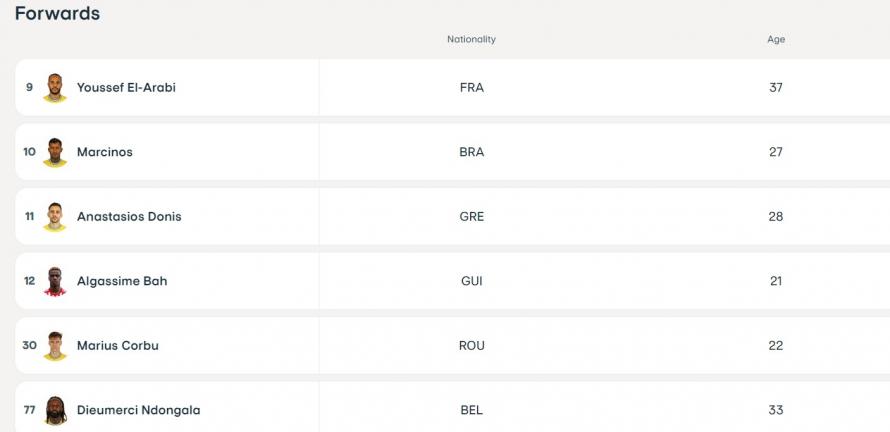
Task: Click the GUI nationality cell
Action: pos(472,281)
